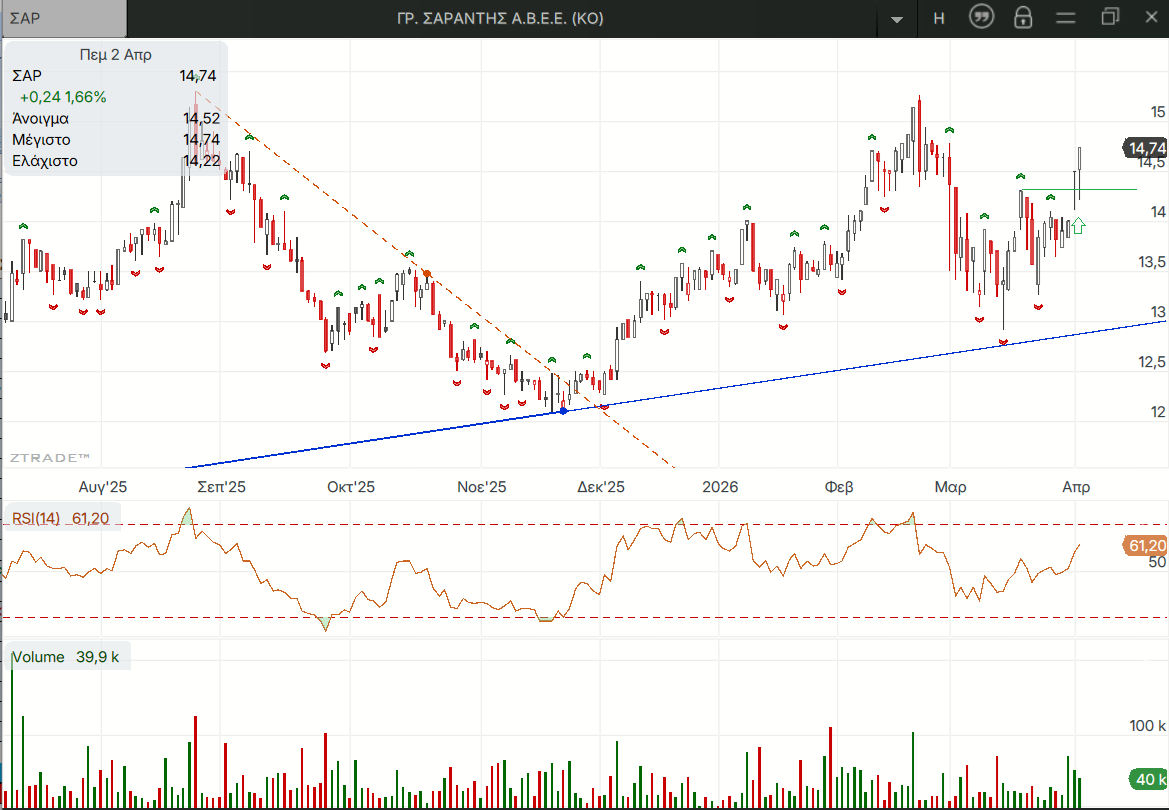Select the orange dashed trendline anchor dot

(427, 274)
